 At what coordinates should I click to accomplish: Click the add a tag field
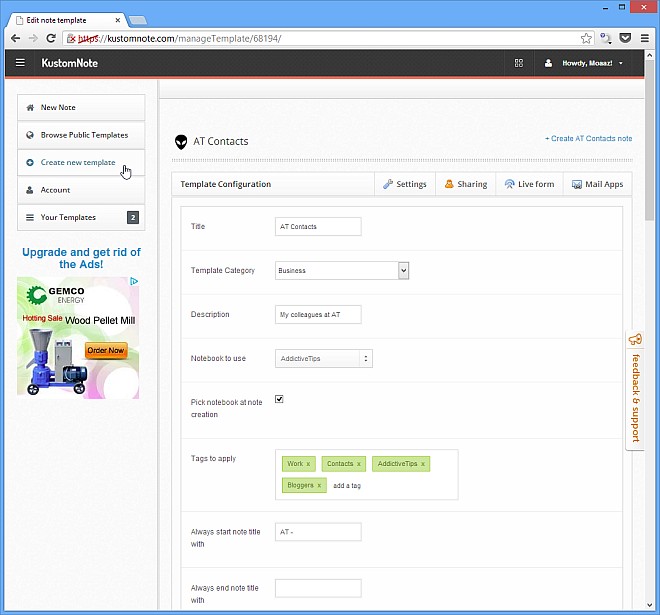[x=347, y=486]
